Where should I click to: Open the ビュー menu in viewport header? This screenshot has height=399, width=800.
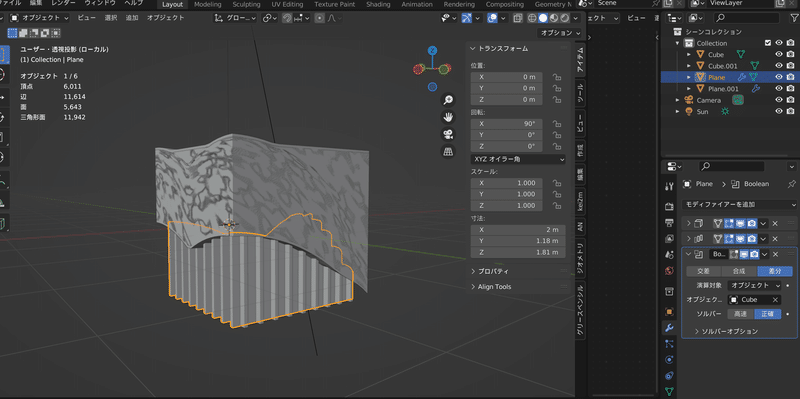click(87, 18)
